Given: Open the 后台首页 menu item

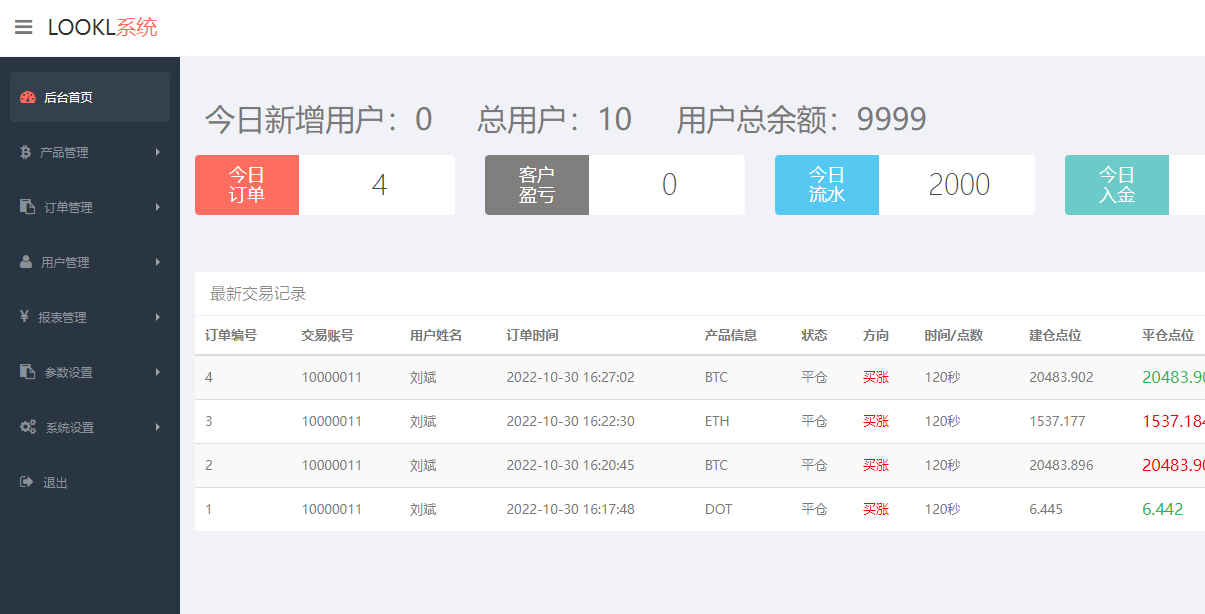Looking at the screenshot, I should click(x=68, y=98).
